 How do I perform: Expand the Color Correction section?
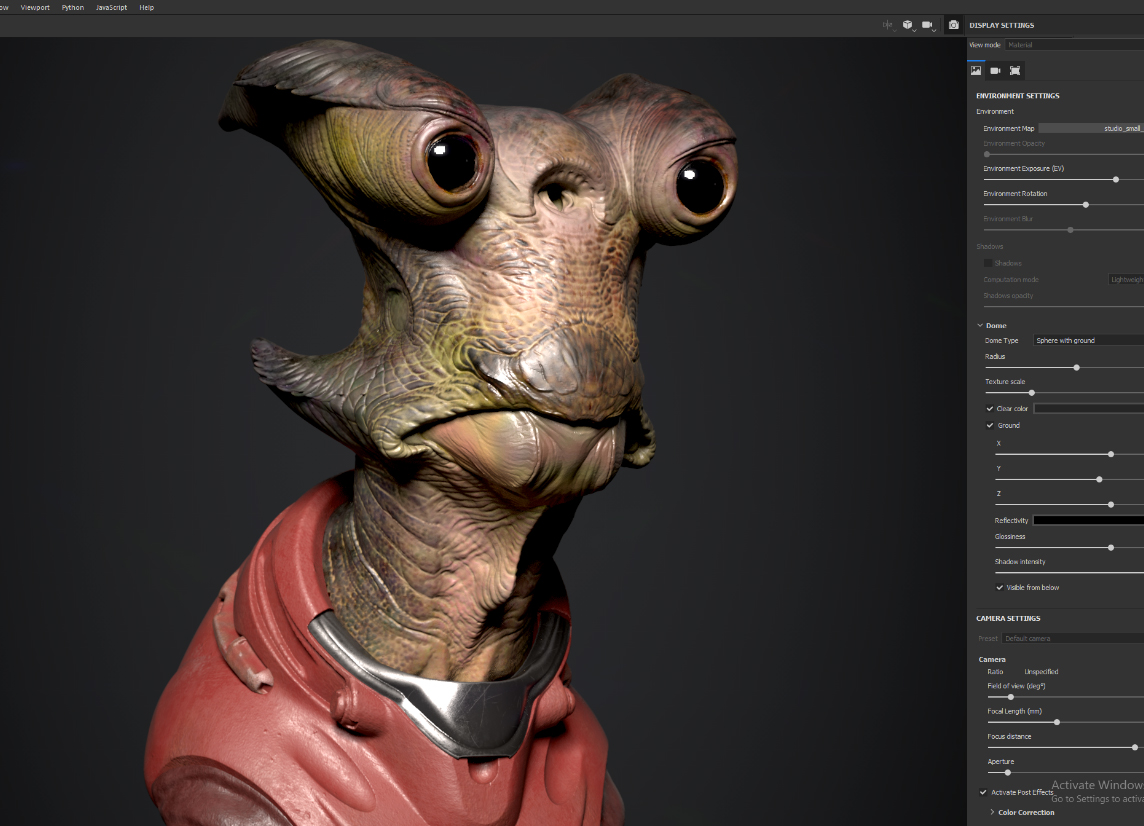[x=992, y=812]
